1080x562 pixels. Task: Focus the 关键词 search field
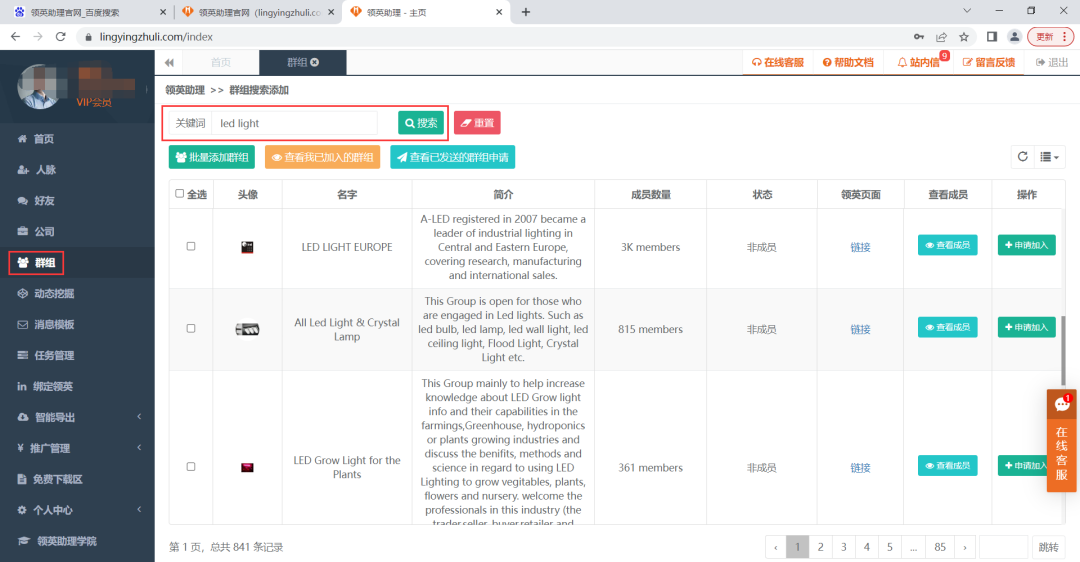click(295, 123)
